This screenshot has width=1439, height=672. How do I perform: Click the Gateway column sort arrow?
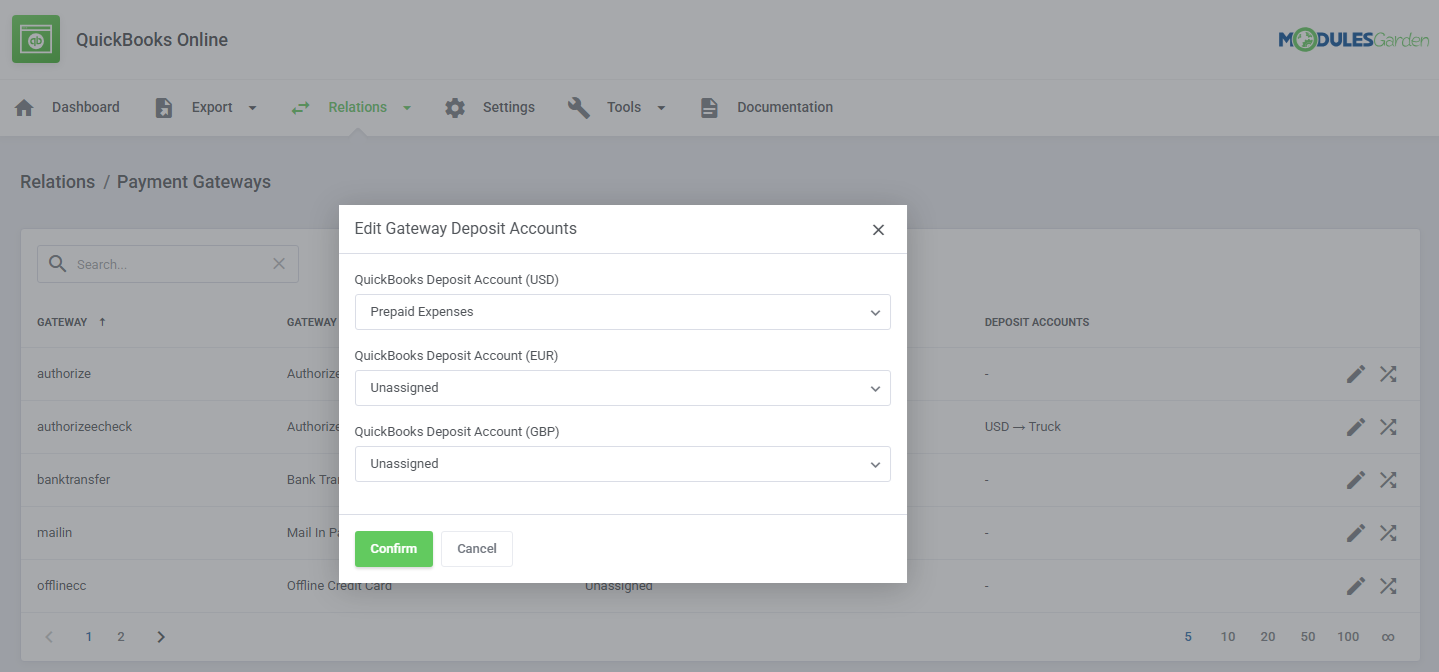[102, 322]
